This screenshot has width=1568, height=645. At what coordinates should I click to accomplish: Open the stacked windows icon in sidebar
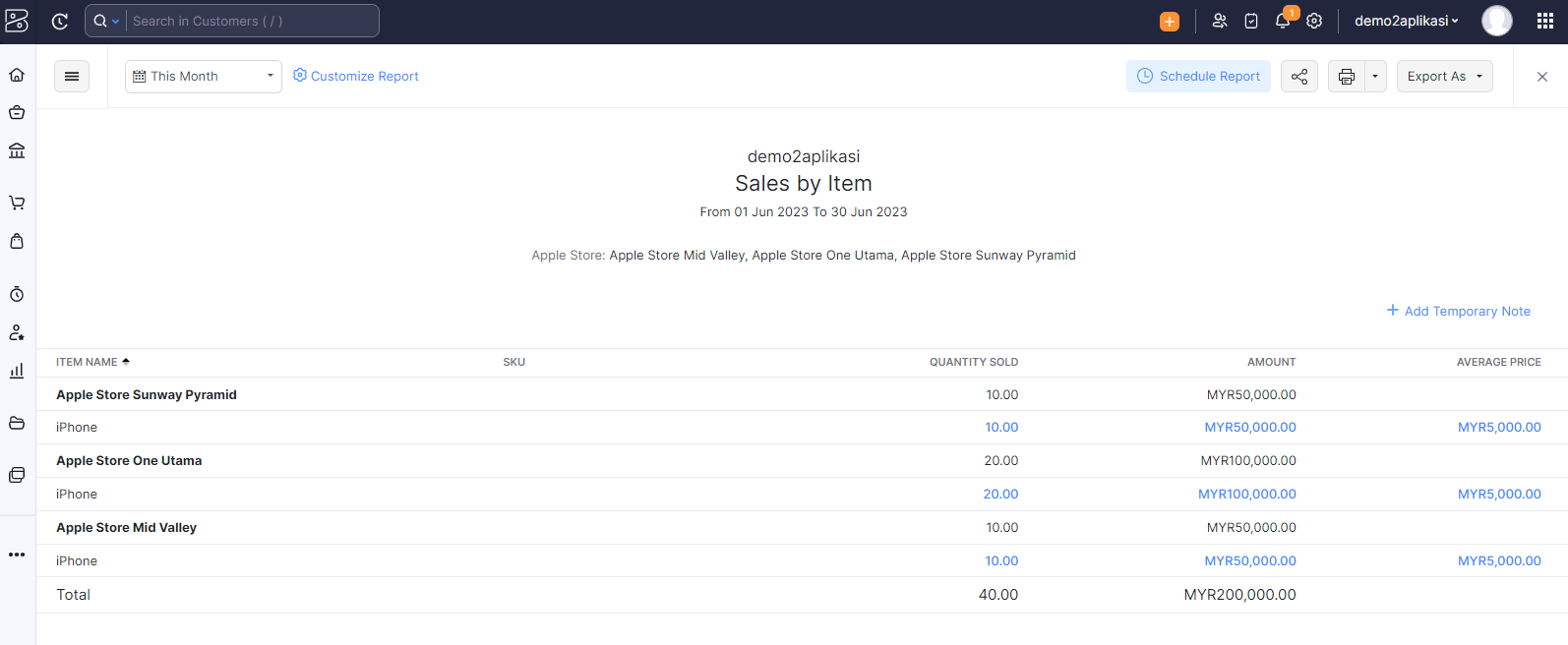tap(17, 475)
